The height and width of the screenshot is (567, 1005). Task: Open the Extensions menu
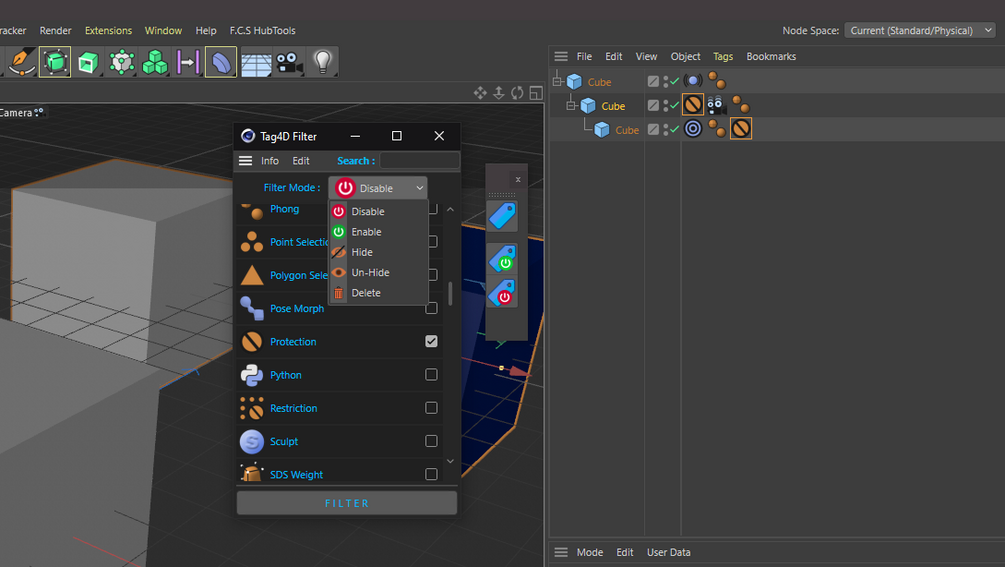[x=108, y=30]
